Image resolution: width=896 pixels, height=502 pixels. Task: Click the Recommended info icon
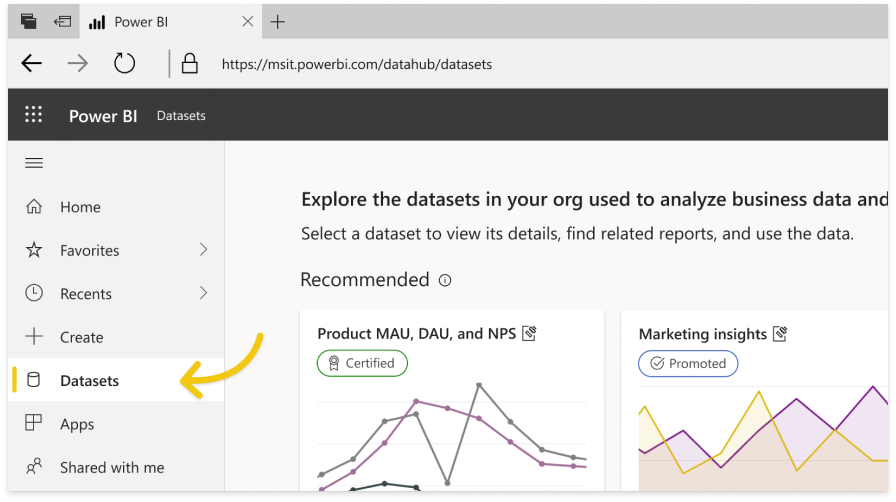(445, 281)
